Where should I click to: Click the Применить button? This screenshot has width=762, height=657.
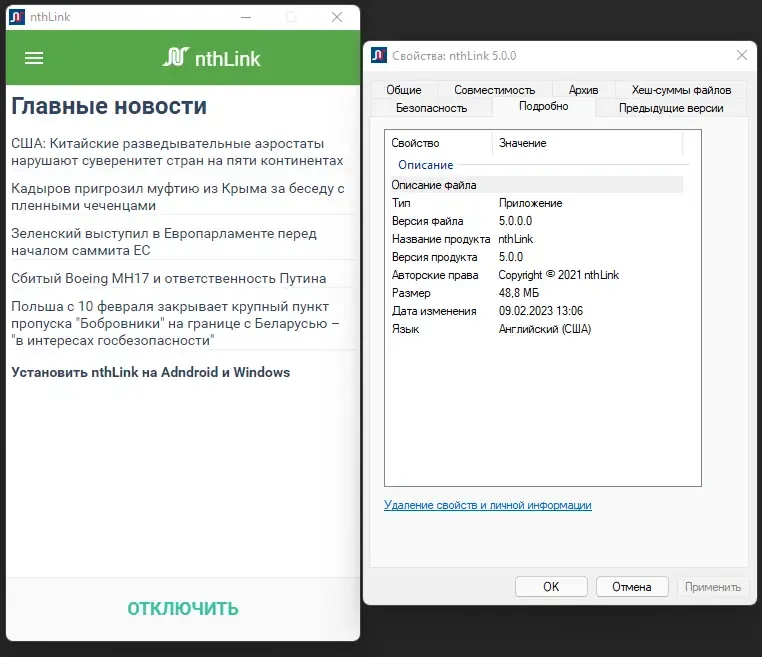coord(713,587)
